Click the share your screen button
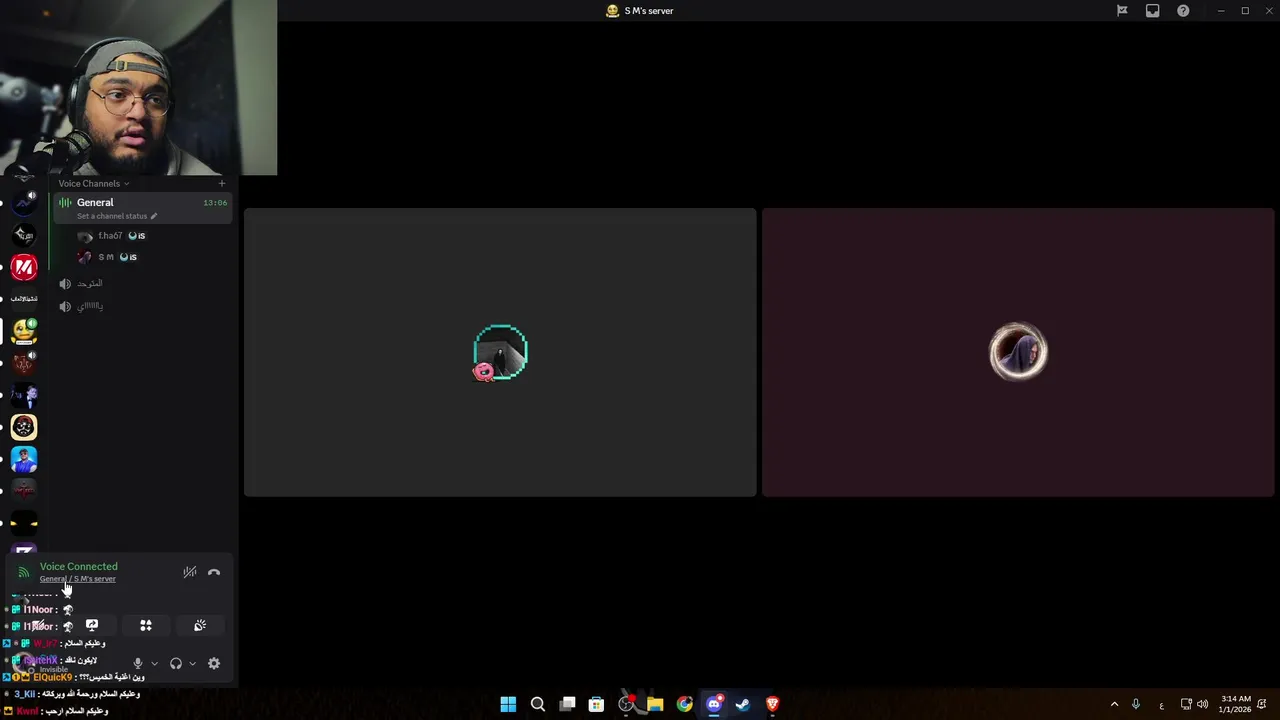 click(92, 625)
